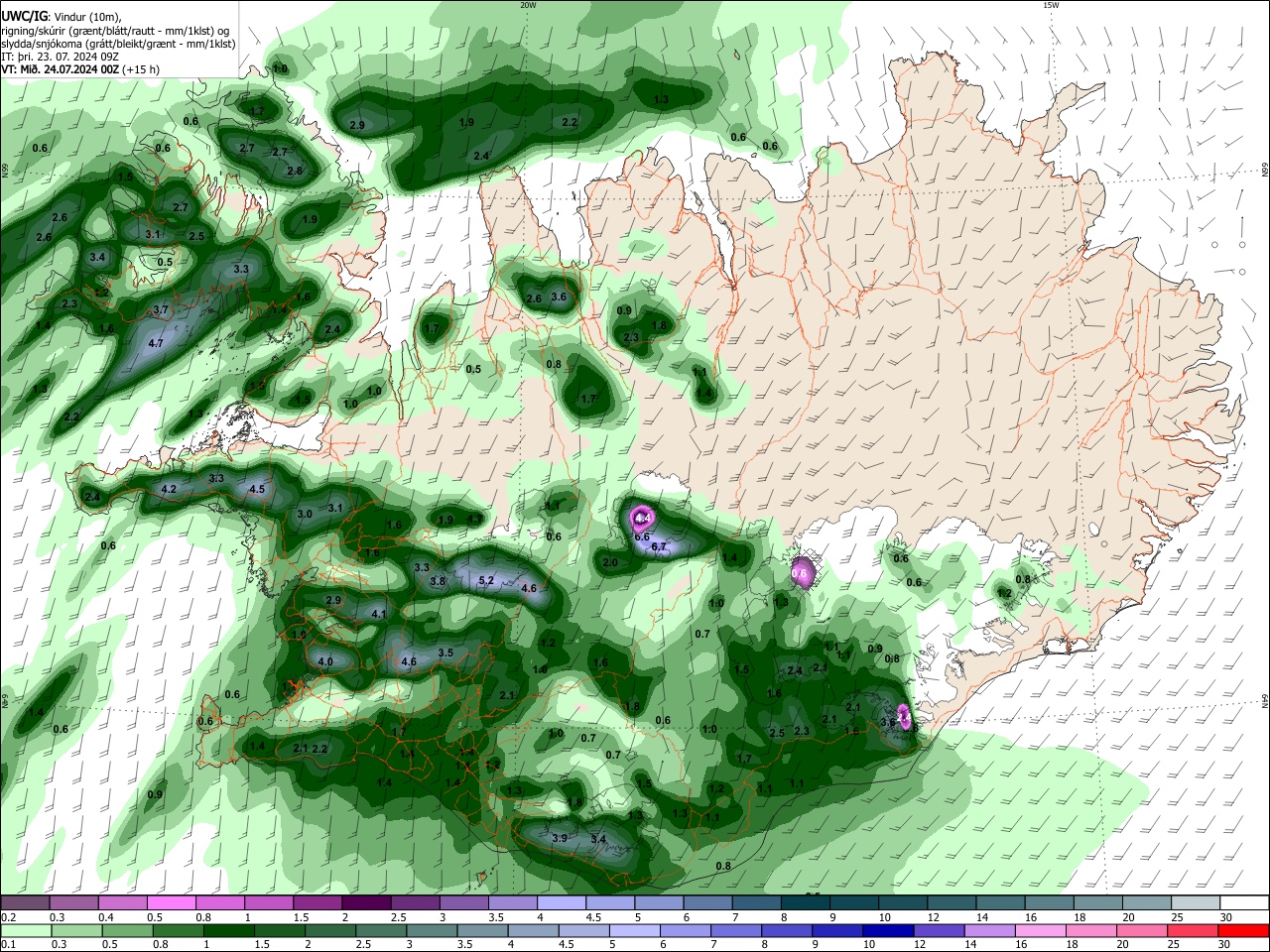The height and width of the screenshot is (952, 1270).
Task: Choose the 14 swatch in upper legend row
Action: (x=1000, y=903)
